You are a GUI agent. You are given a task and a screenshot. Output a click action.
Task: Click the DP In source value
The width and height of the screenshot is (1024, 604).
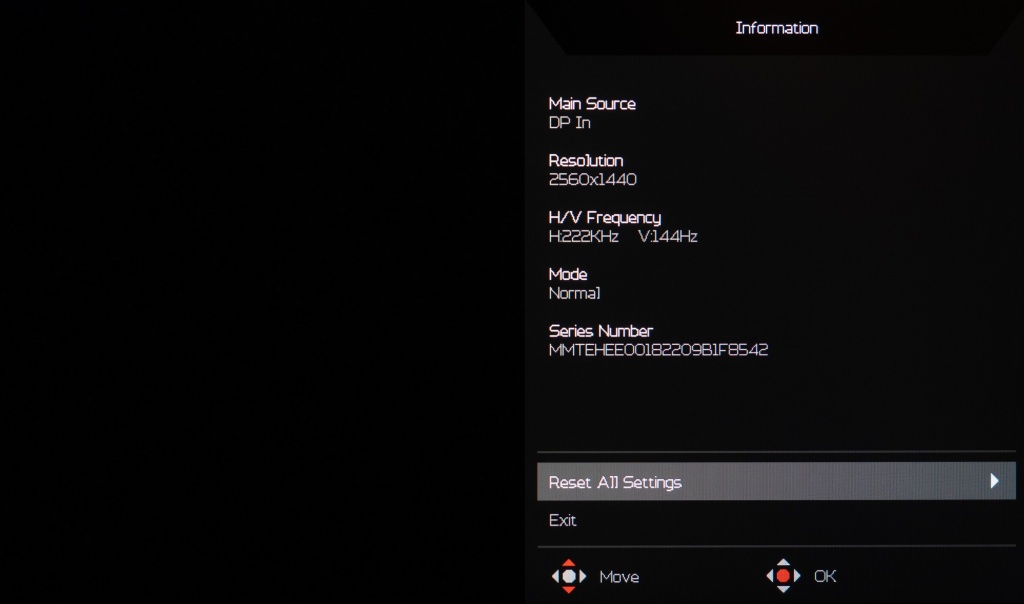(569, 123)
